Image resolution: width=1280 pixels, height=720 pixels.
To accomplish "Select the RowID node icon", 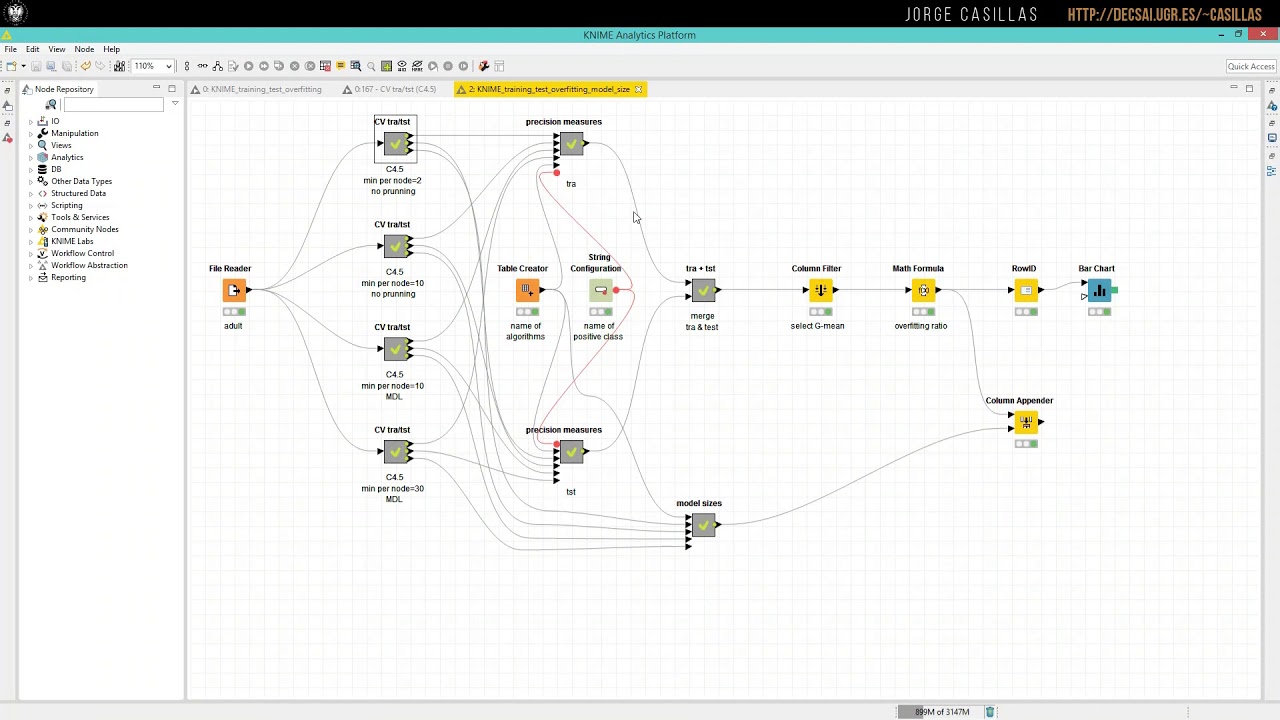I will [1026, 290].
